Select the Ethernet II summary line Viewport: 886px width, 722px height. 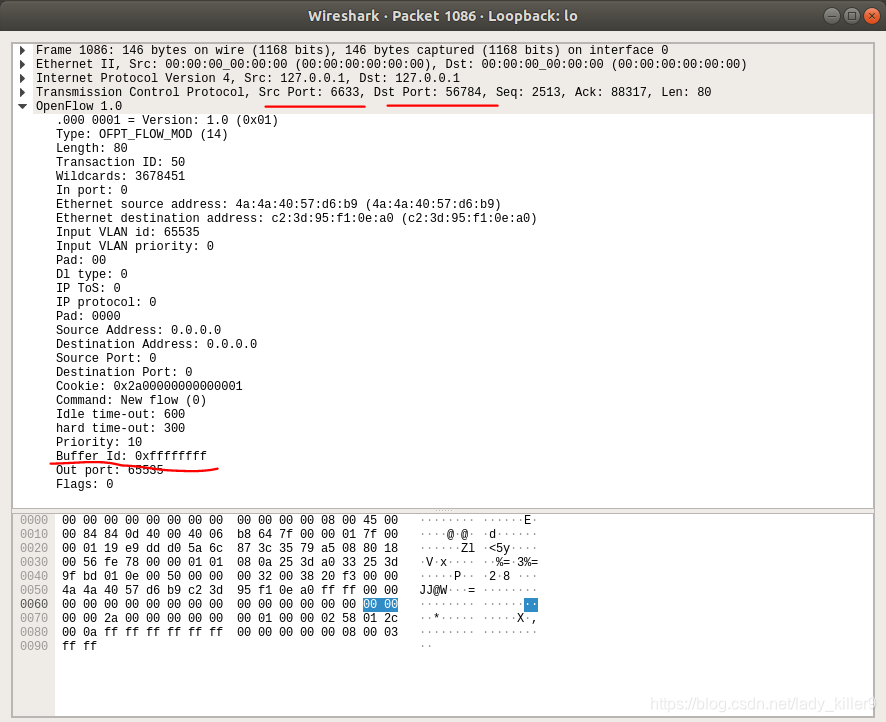(x=391, y=64)
